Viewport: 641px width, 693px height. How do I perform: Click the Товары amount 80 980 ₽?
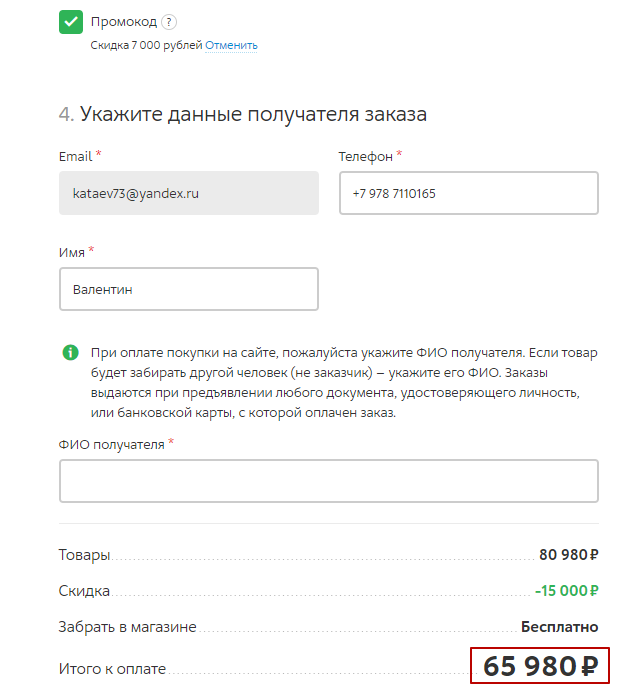coord(569,554)
